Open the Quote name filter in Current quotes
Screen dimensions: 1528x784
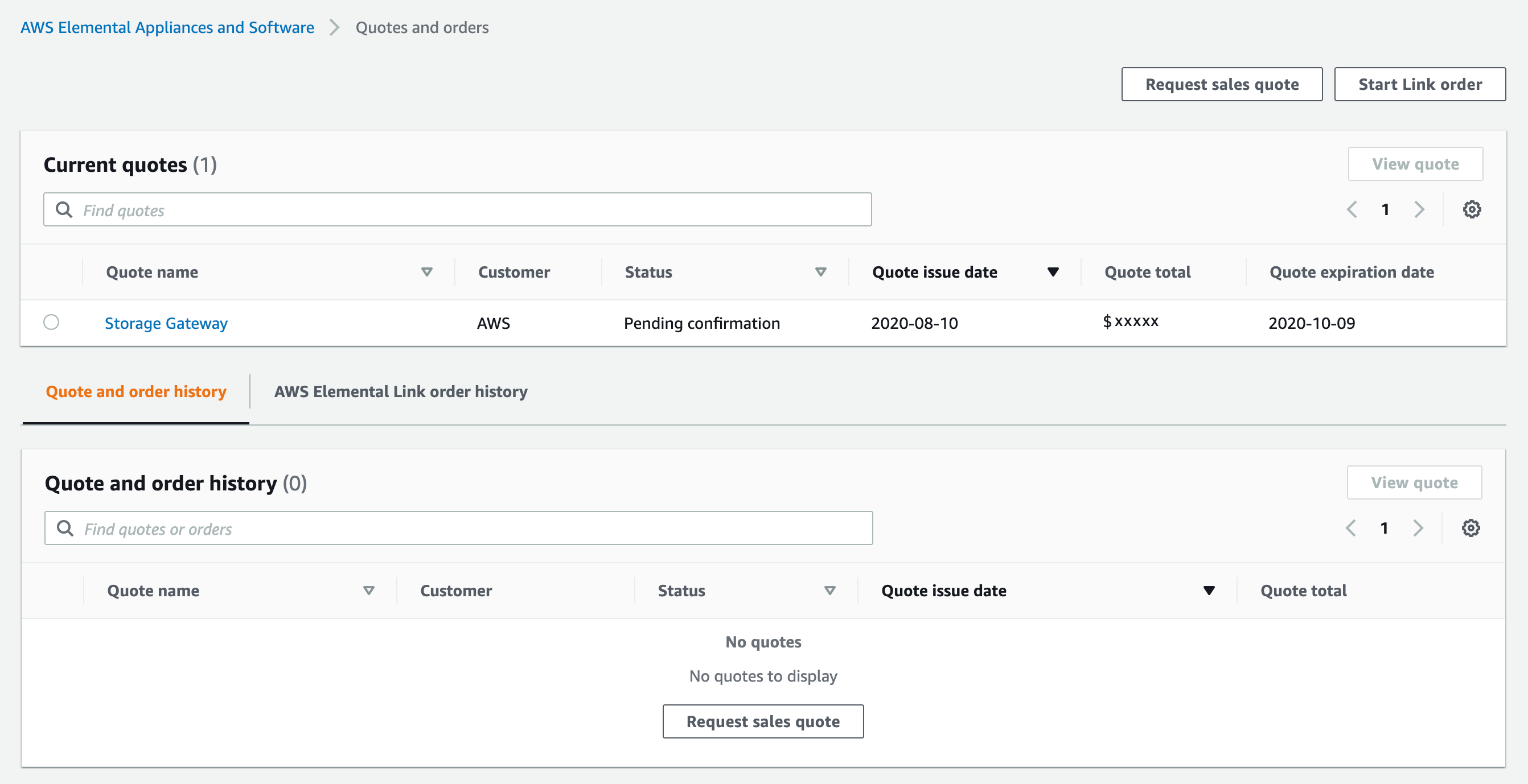426,272
